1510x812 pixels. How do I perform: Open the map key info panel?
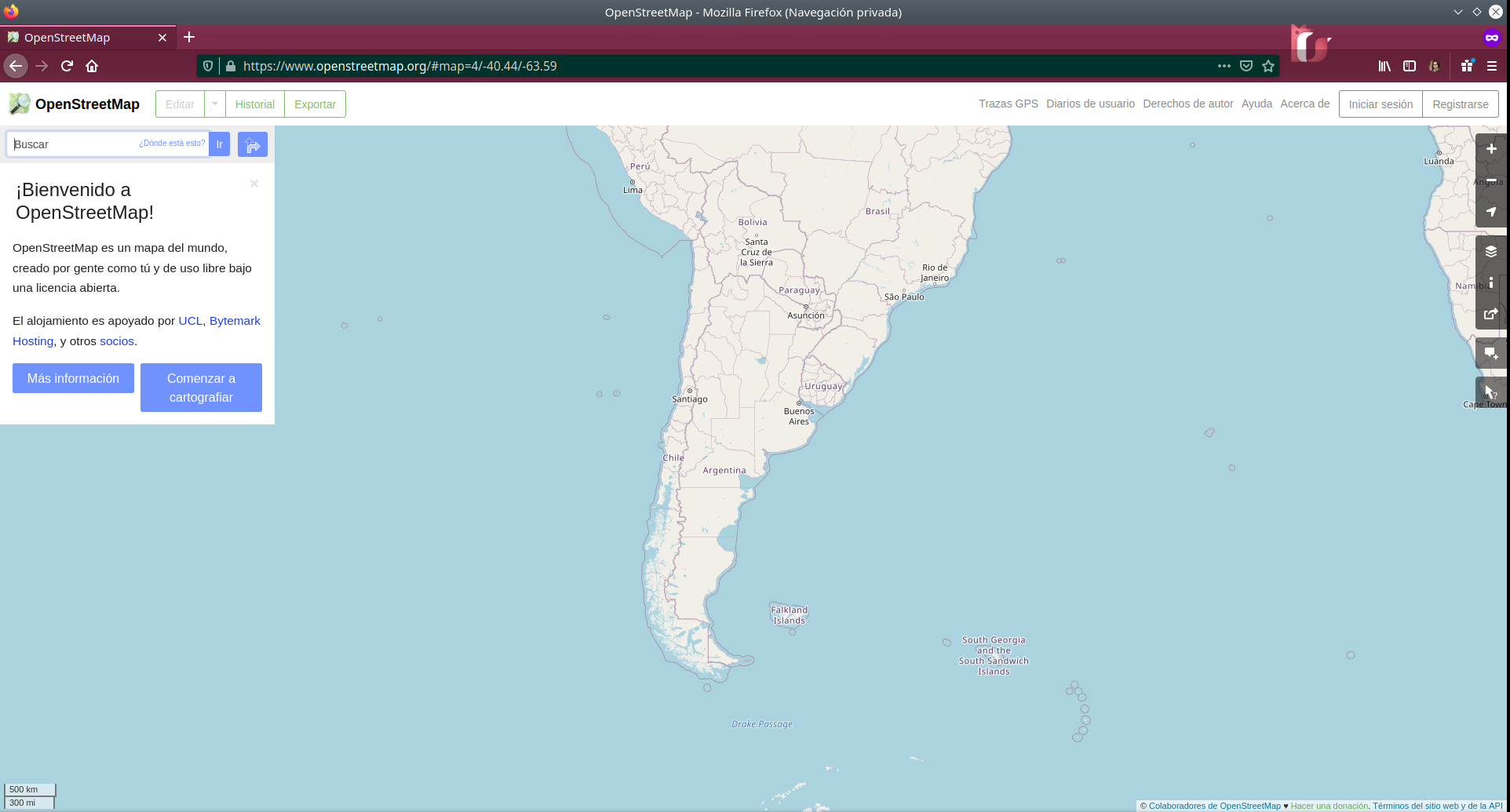[x=1491, y=282]
